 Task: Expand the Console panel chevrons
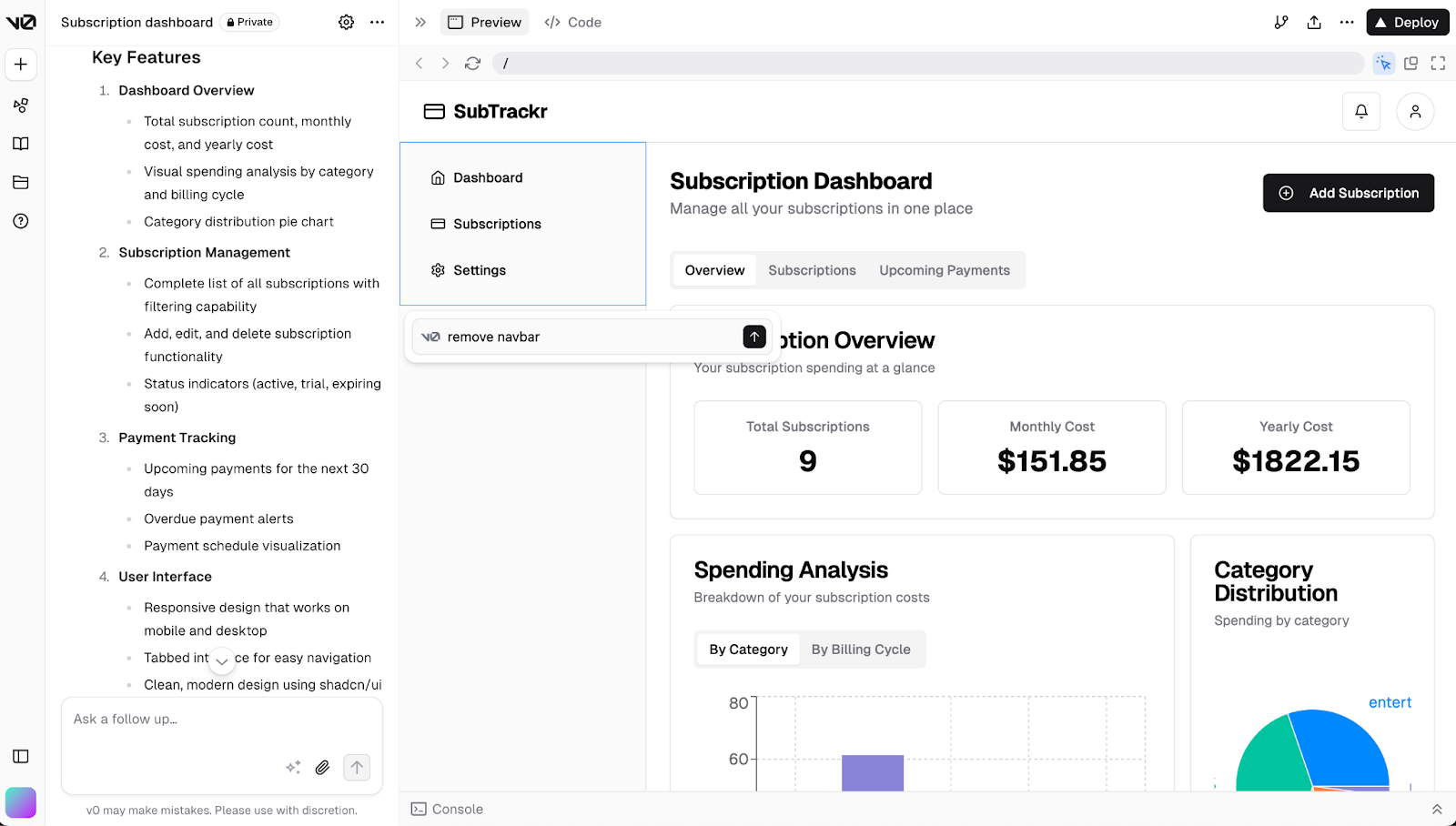tap(1437, 809)
